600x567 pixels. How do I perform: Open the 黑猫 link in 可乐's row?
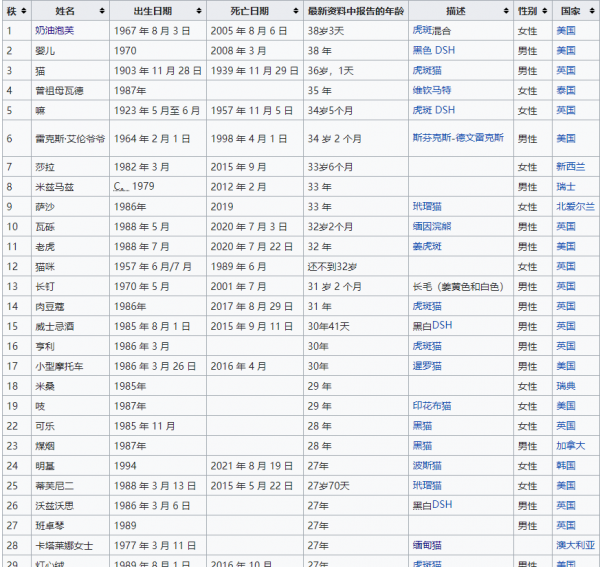pos(422,426)
